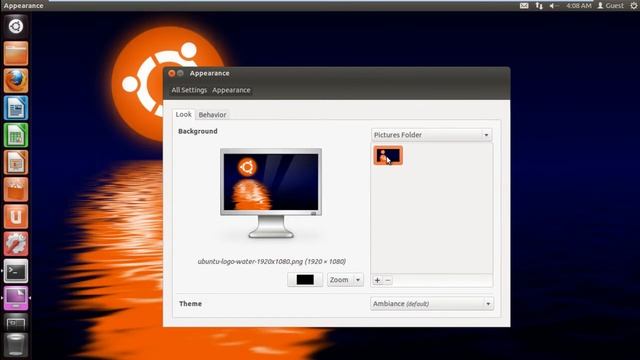Open the Guest user menu
Viewport: 640px width, 360px height.
coord(611,5)
